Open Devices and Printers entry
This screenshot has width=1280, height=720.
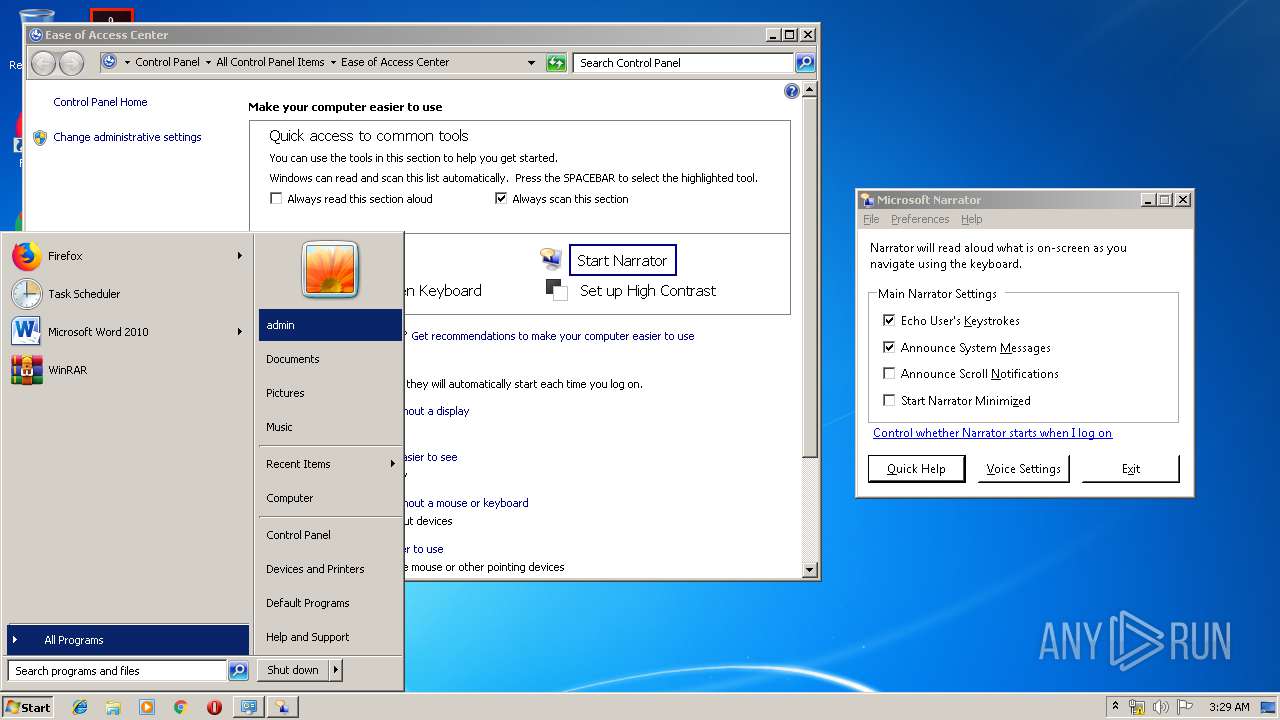[330, 569]
